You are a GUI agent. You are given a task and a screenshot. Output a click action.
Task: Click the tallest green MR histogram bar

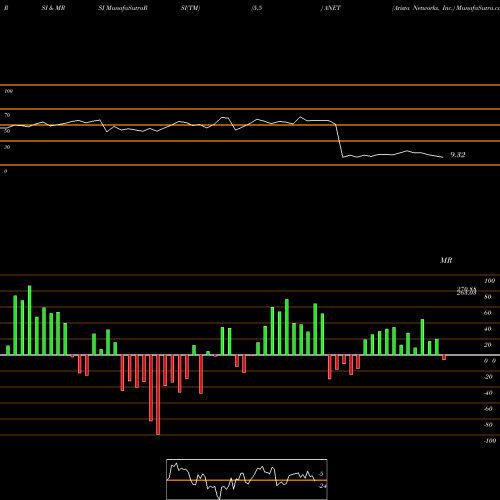tap(30, 320)
